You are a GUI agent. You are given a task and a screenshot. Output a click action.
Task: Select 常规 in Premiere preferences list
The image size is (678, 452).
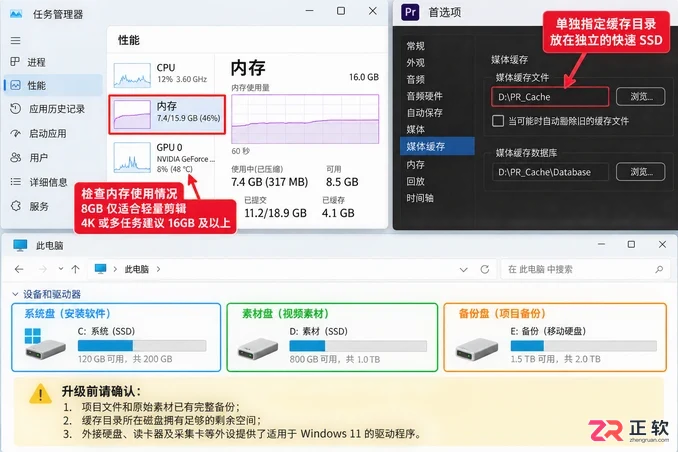point(416,46)
